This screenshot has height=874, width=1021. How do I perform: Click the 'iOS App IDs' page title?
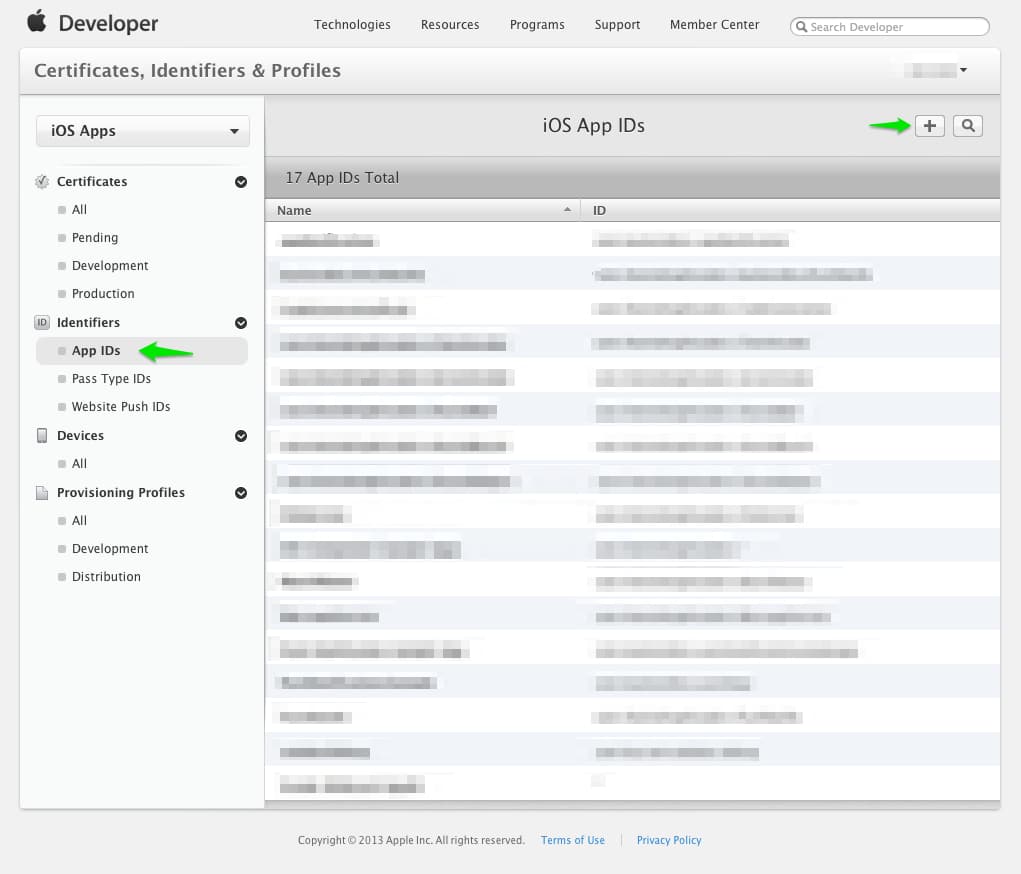[x=594, y=125]
